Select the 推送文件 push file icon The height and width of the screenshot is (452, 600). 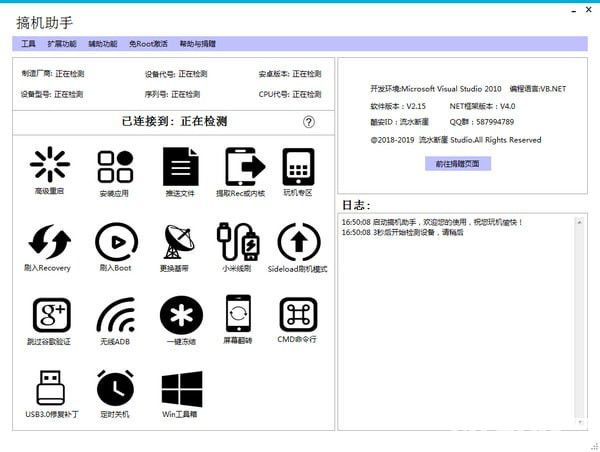[181, 166]
